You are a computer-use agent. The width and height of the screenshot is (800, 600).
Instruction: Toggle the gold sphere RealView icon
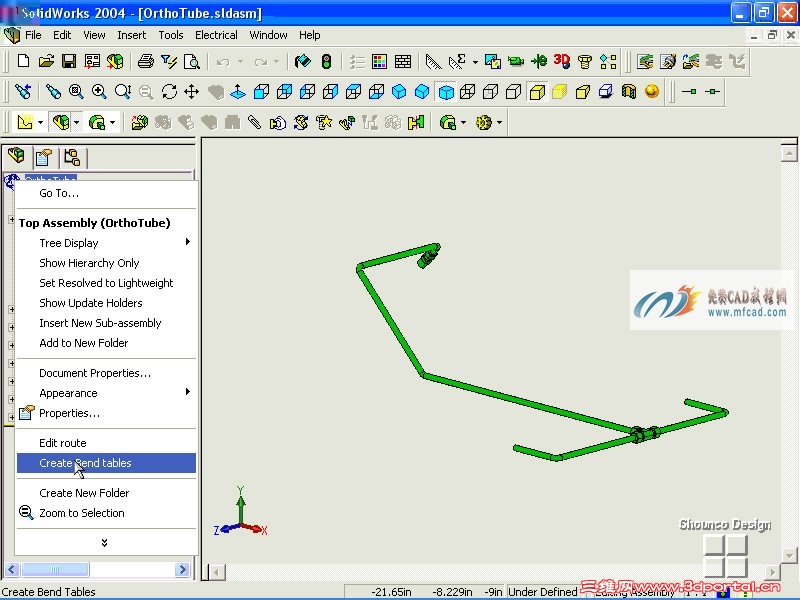[652, 92]
